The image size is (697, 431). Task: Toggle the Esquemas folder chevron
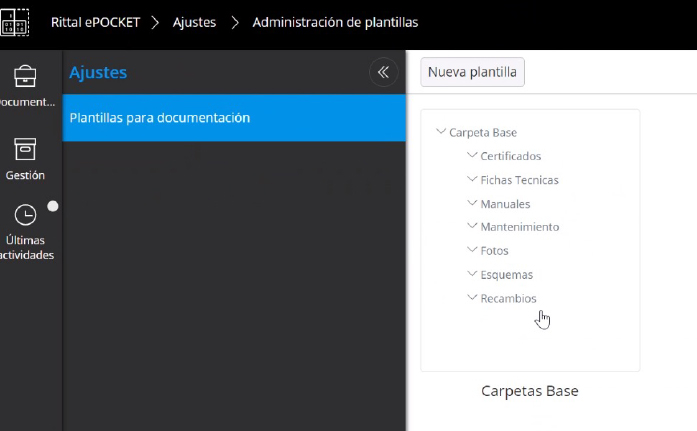click(x=472, y=274)
